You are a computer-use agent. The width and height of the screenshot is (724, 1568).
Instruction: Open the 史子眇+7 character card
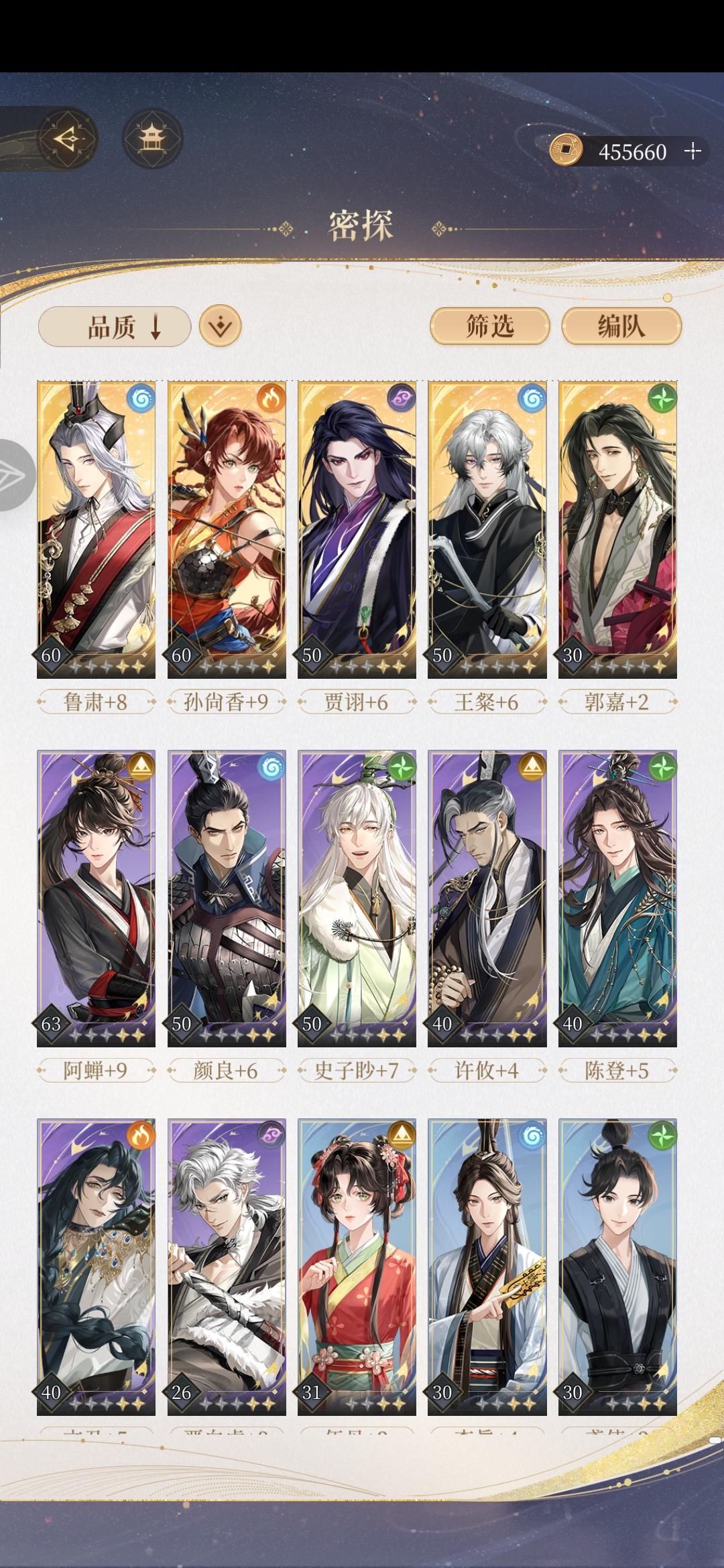coord(357,899)
